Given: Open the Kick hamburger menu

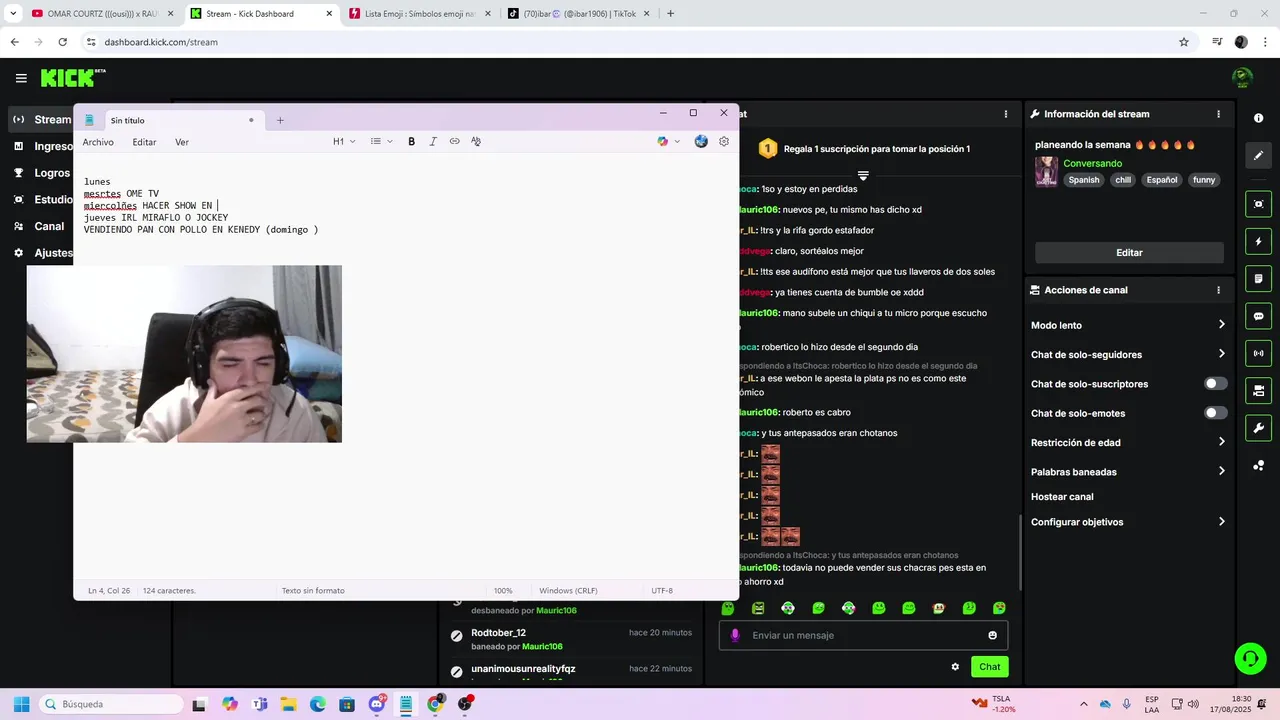Looking at the screenshot, I should point(21,78).
